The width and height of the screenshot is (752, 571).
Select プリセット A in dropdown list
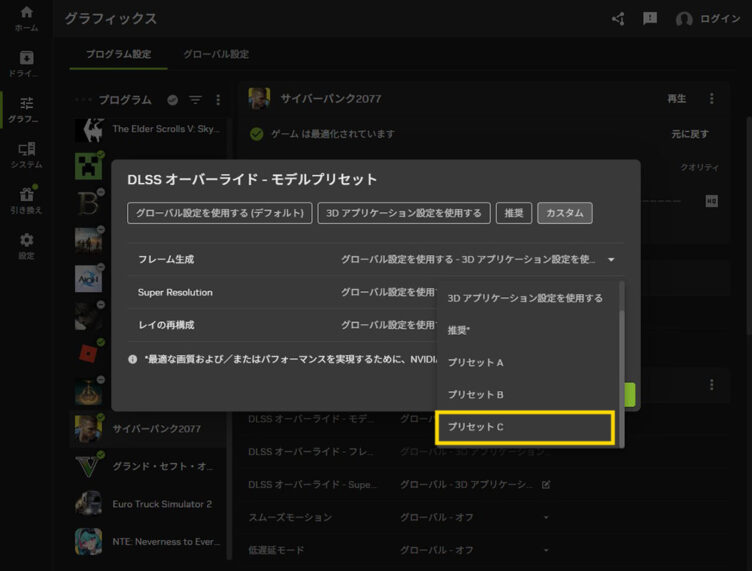pyautogui.click(x=526, y=362)
